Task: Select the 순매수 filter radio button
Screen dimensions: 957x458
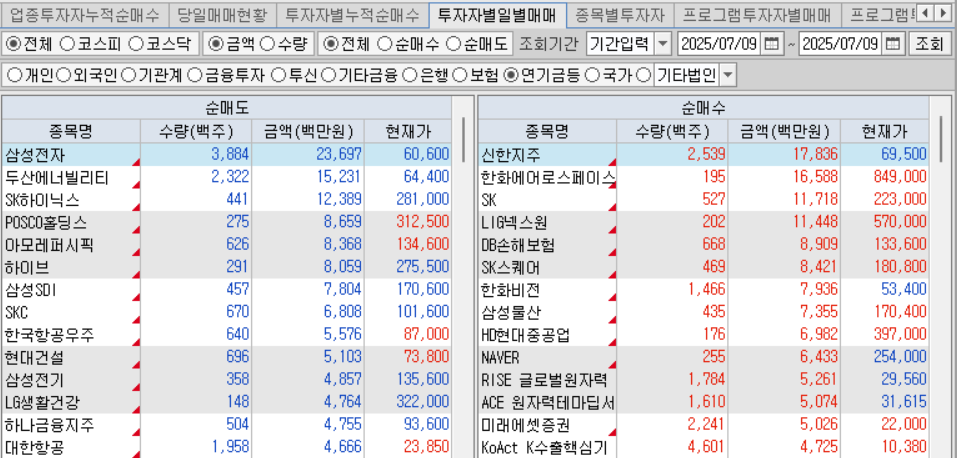Action: [x=385, y=44]
